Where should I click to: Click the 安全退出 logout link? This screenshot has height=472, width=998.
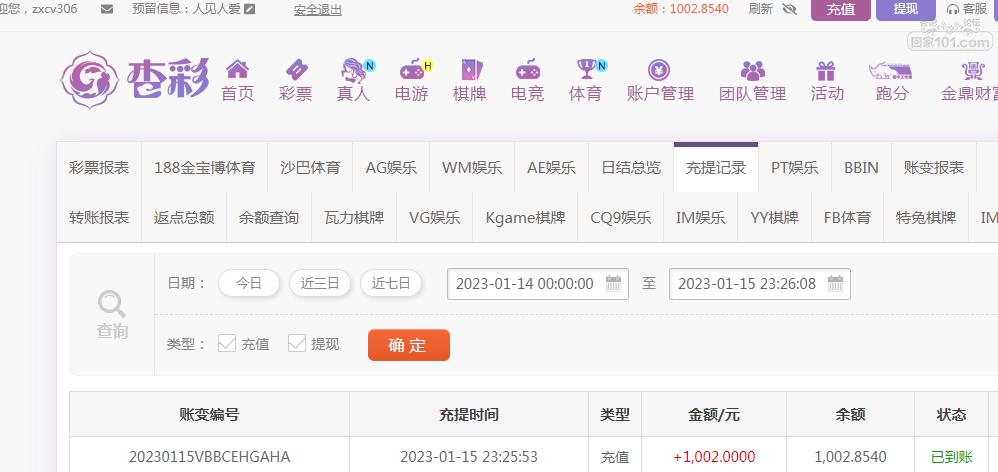[x=318, y=10]
